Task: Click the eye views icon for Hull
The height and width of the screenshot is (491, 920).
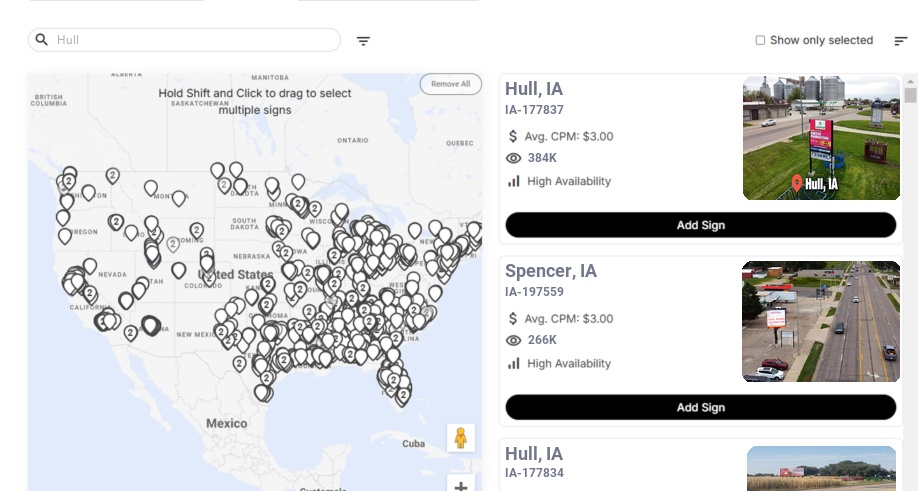Action: coord(514,158)
